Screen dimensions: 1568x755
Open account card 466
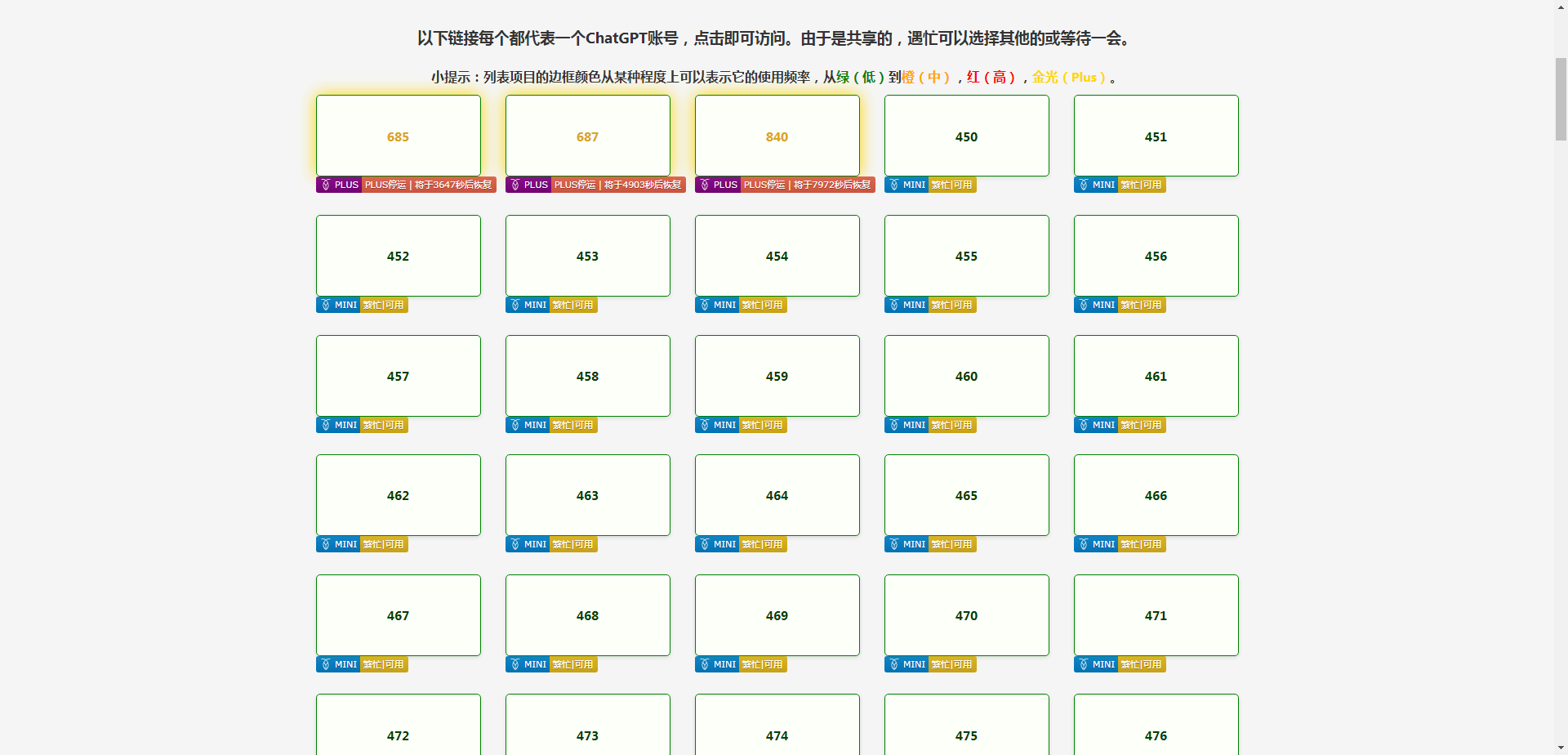pyautogui.click(x=1156, y=495)
